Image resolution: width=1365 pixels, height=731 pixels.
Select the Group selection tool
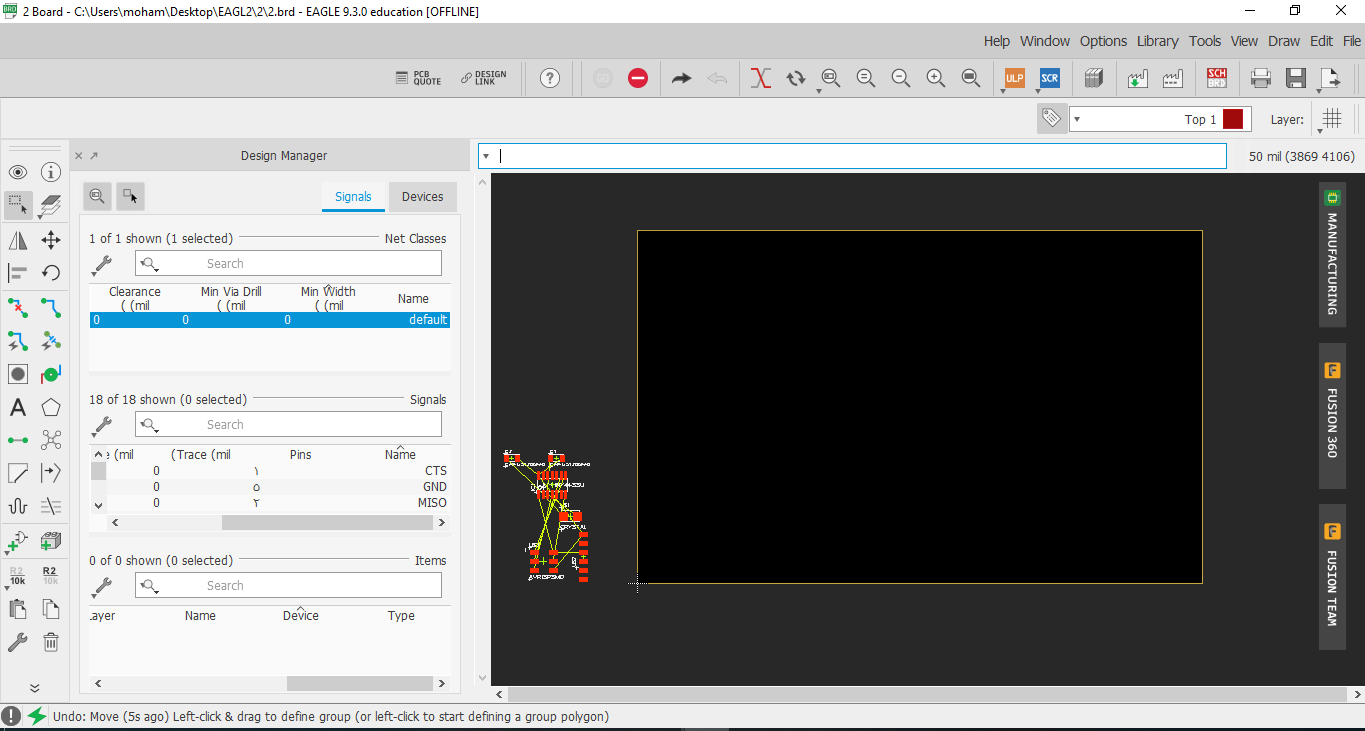18,205
